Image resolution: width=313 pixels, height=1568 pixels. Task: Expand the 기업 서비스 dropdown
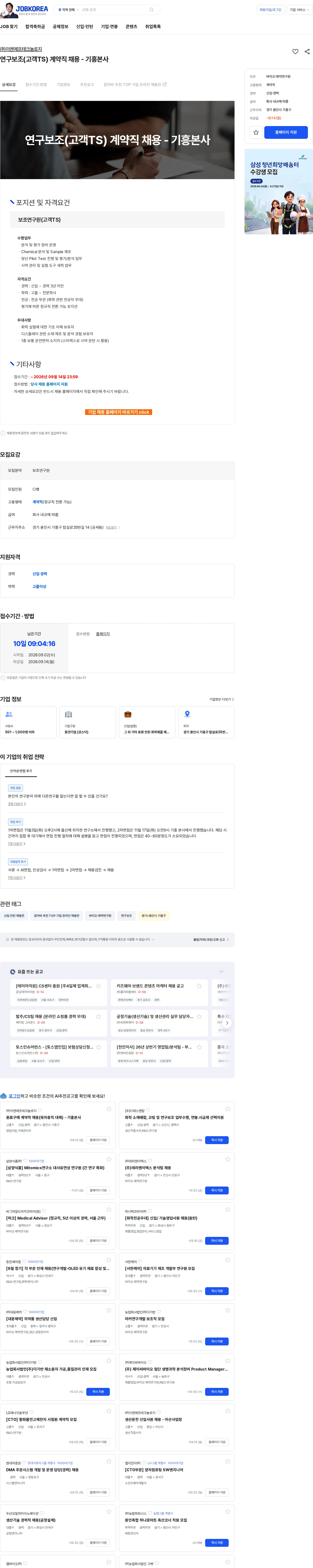(x=300, y=10)
